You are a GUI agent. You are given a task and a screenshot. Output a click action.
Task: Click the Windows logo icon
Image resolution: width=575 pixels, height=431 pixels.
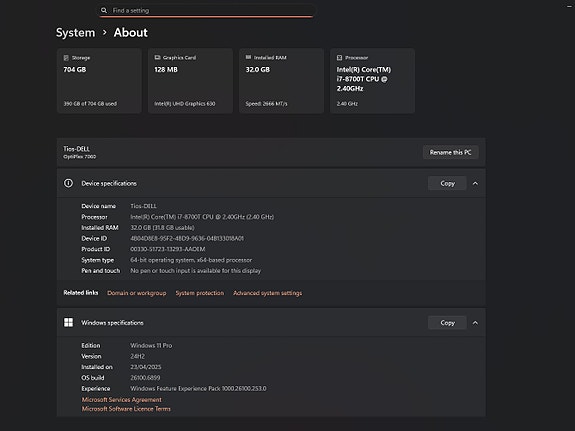click(68, 322)
